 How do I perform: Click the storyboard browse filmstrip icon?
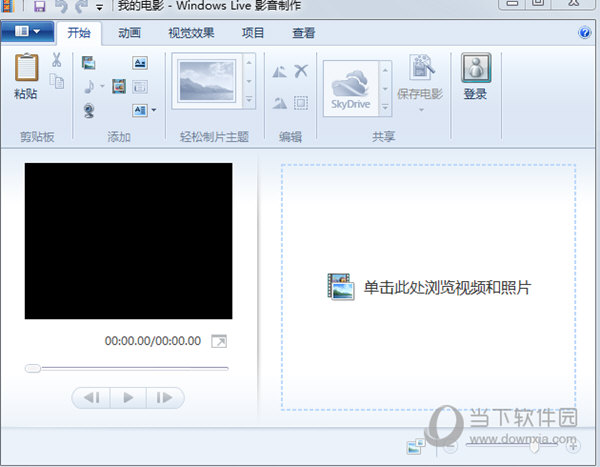pos(341,286)
